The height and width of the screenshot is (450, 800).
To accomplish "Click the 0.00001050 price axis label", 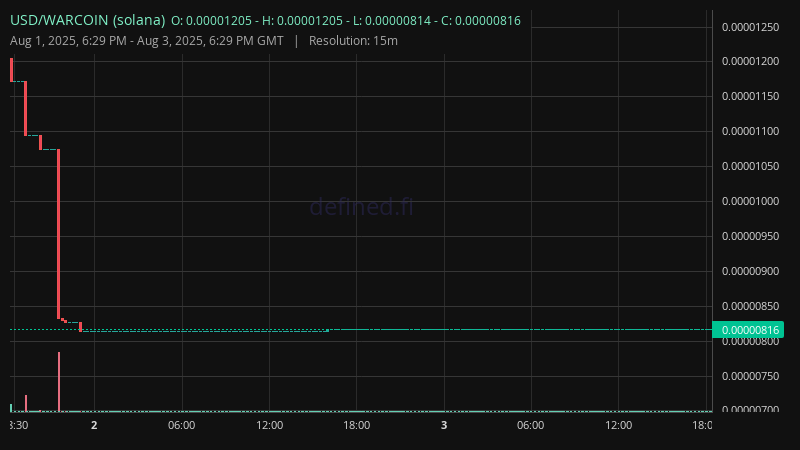I will [751, 166].
